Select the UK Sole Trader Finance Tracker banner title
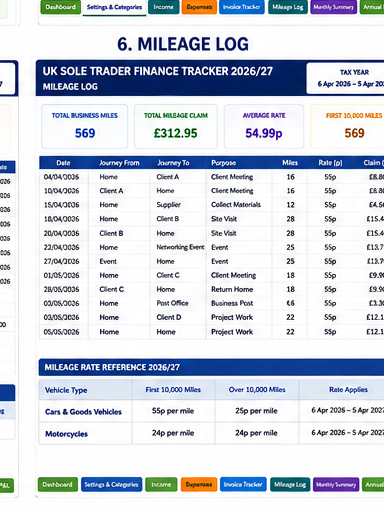The image size is (384, 512). 158,71
